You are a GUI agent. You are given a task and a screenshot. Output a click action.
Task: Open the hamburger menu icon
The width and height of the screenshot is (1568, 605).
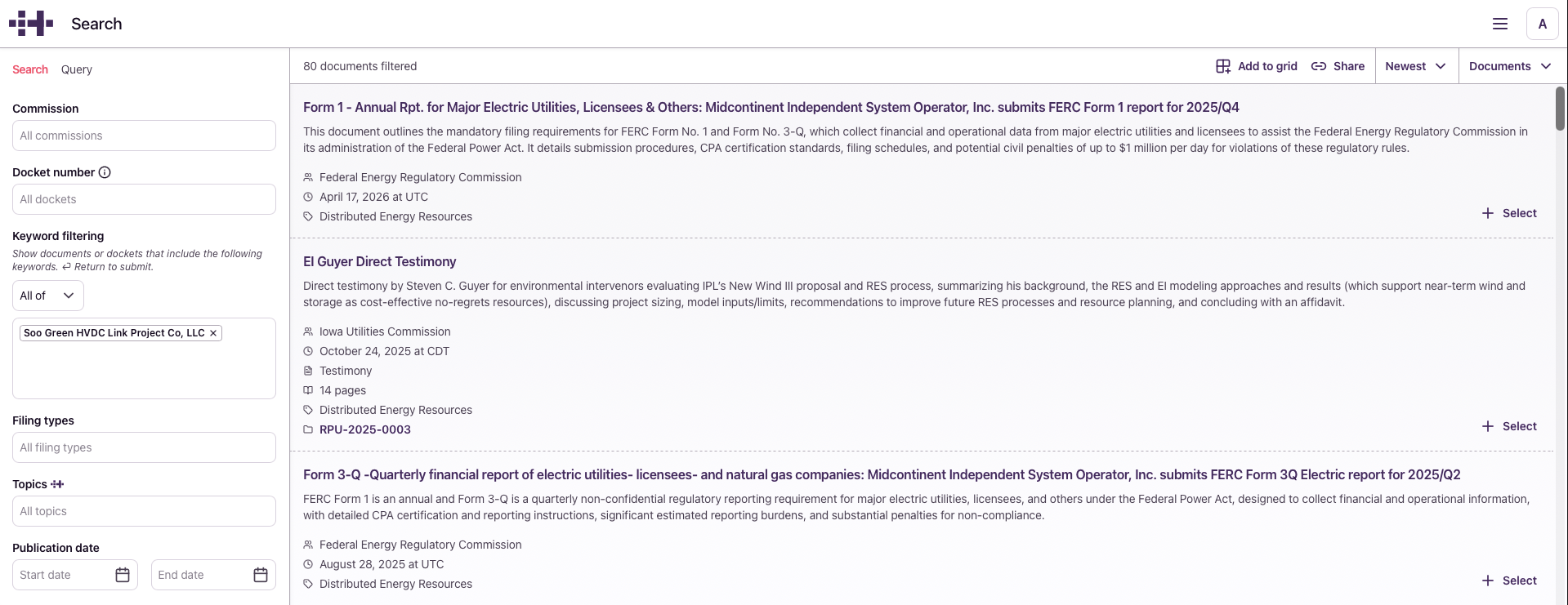click(1500, 24)
